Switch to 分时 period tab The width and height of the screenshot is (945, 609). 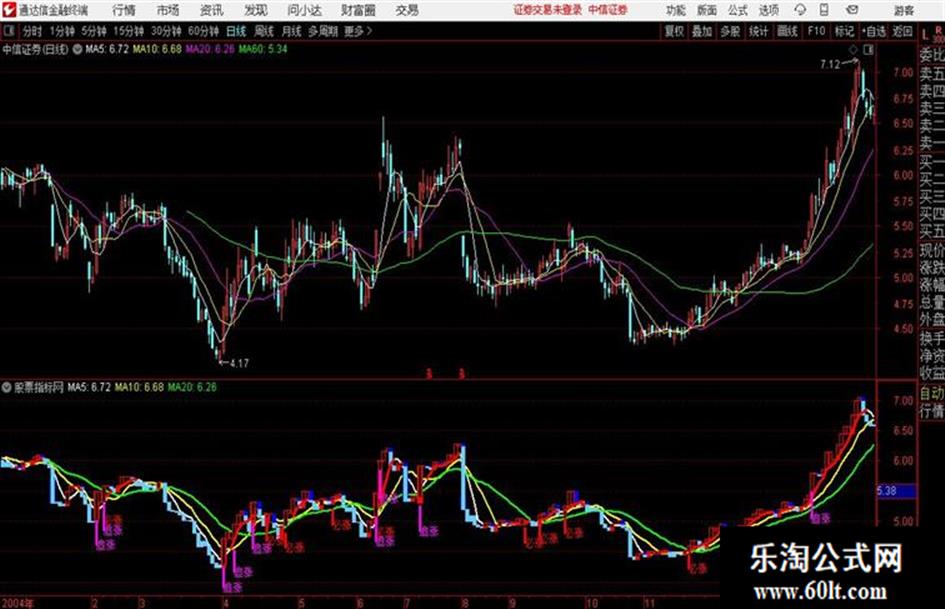[x=32, y=31]
